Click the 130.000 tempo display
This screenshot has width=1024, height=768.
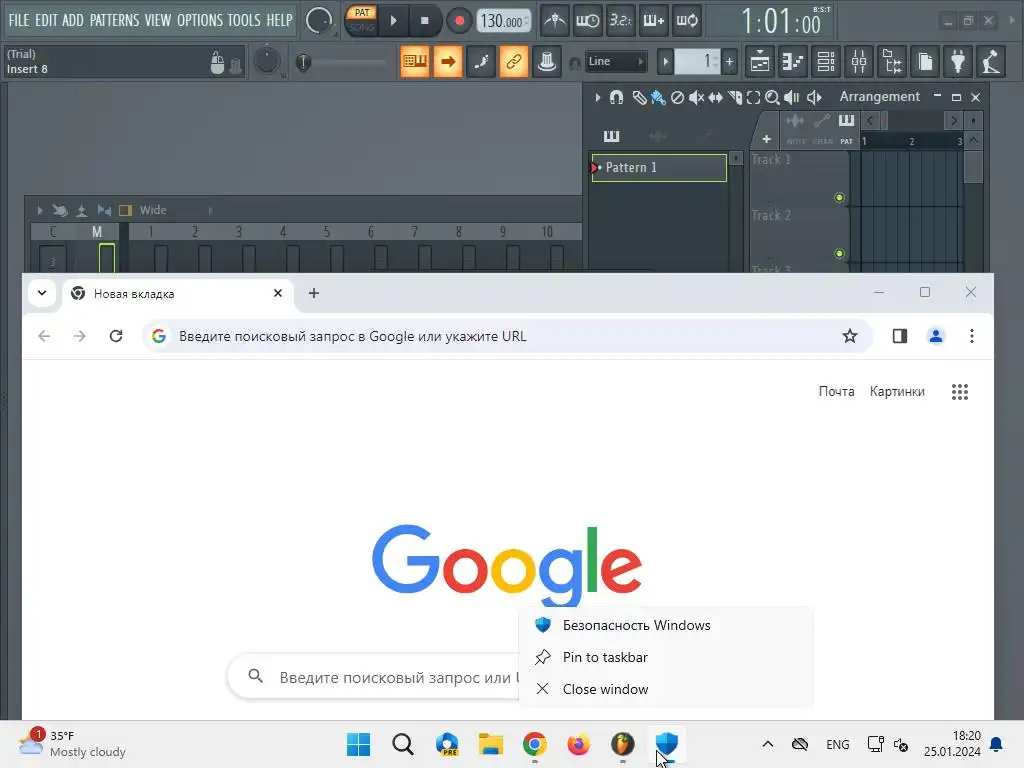click(x=504, y=21)
